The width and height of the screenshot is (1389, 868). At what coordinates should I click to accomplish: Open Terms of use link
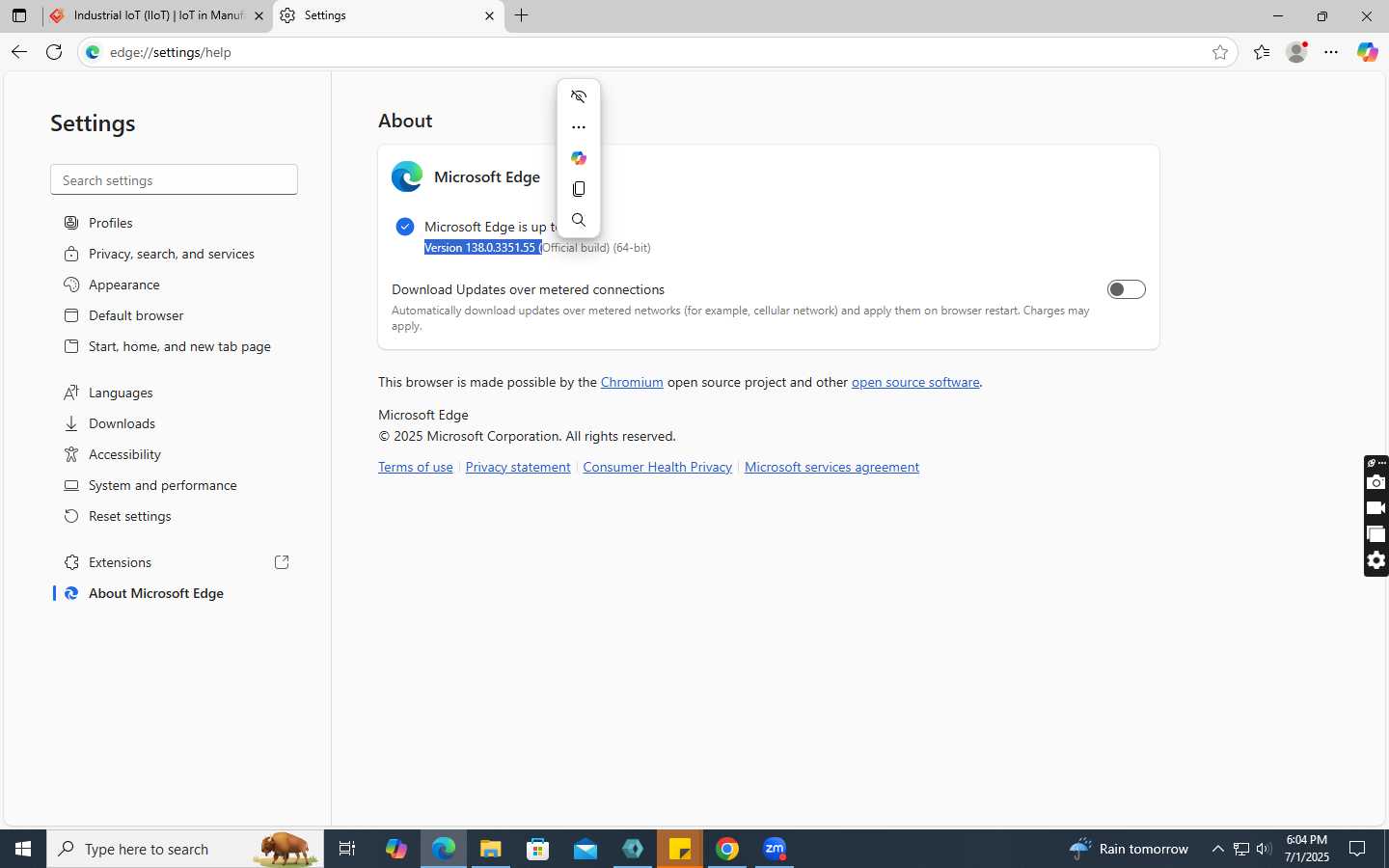pyautogui.click(x=416, y=467)
